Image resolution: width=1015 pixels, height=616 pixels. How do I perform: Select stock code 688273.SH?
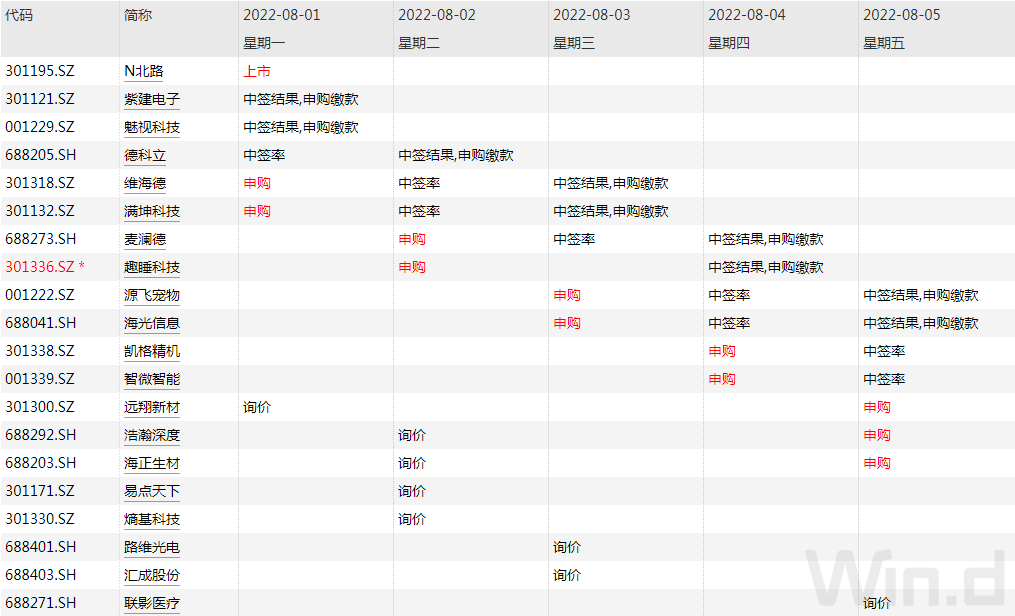[x=40, y=239]
